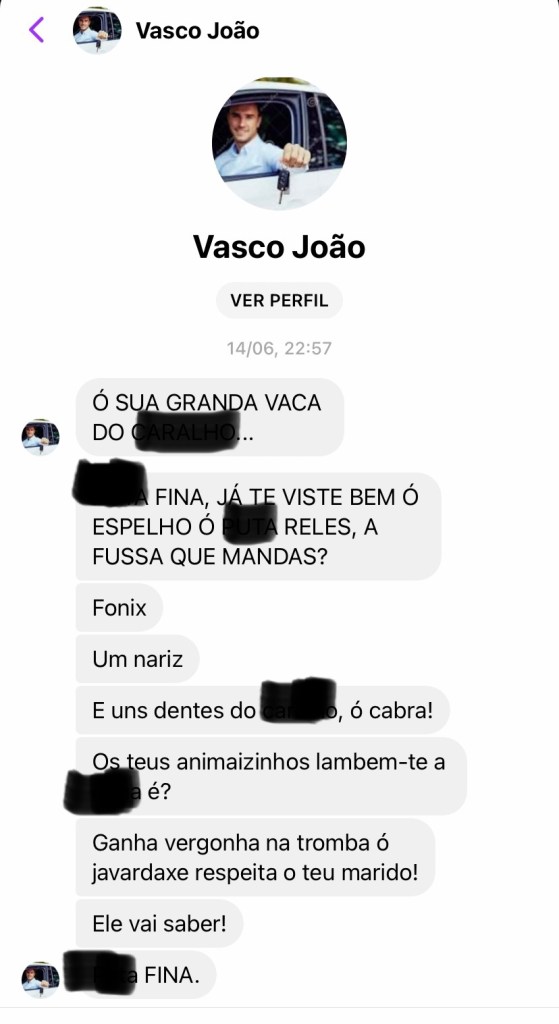
Task: Tap the ESPELHO message bubble
Action: click(x=259, y=526)
